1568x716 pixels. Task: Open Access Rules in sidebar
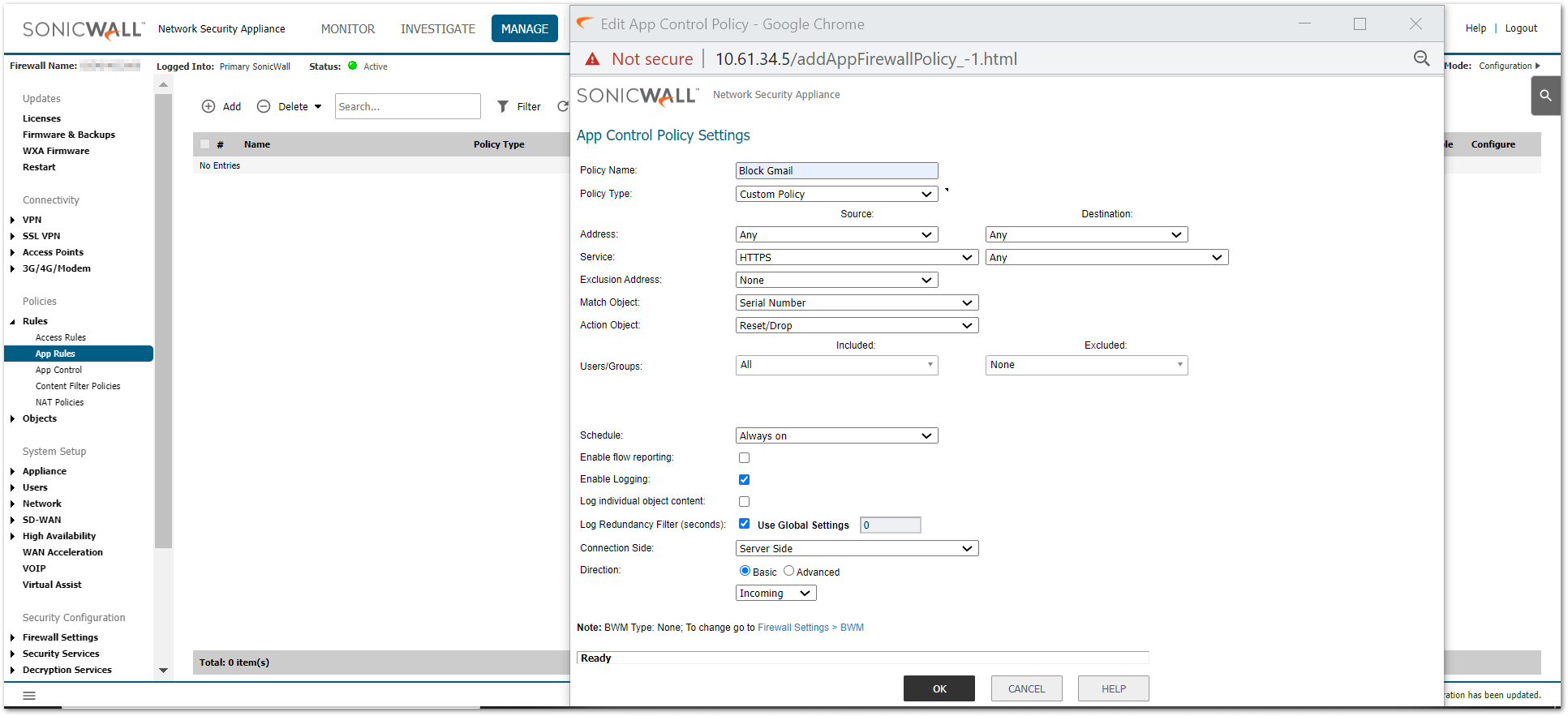[x=61, y=337]
